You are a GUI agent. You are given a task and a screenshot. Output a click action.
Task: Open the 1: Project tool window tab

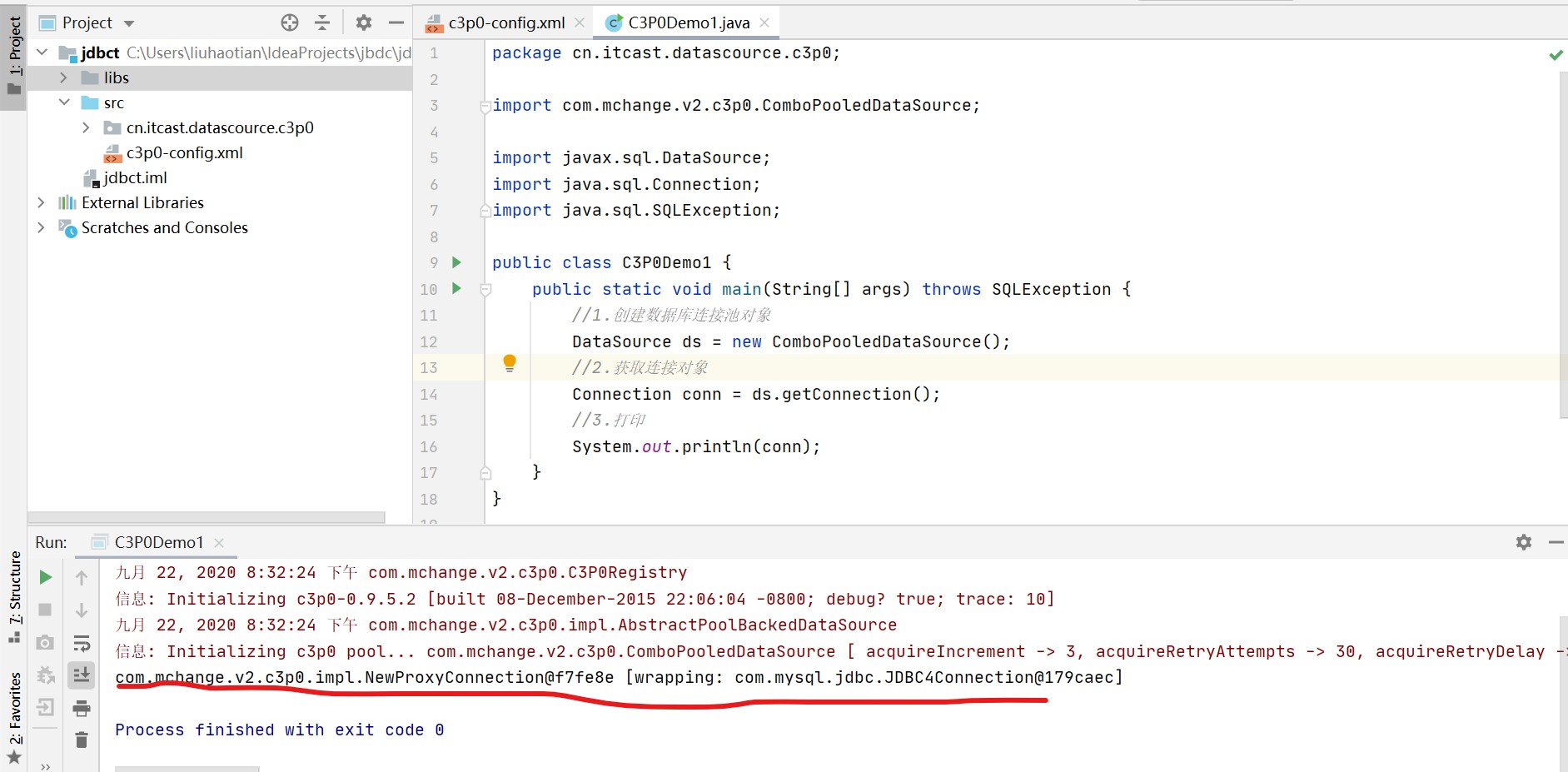(14, 55)
